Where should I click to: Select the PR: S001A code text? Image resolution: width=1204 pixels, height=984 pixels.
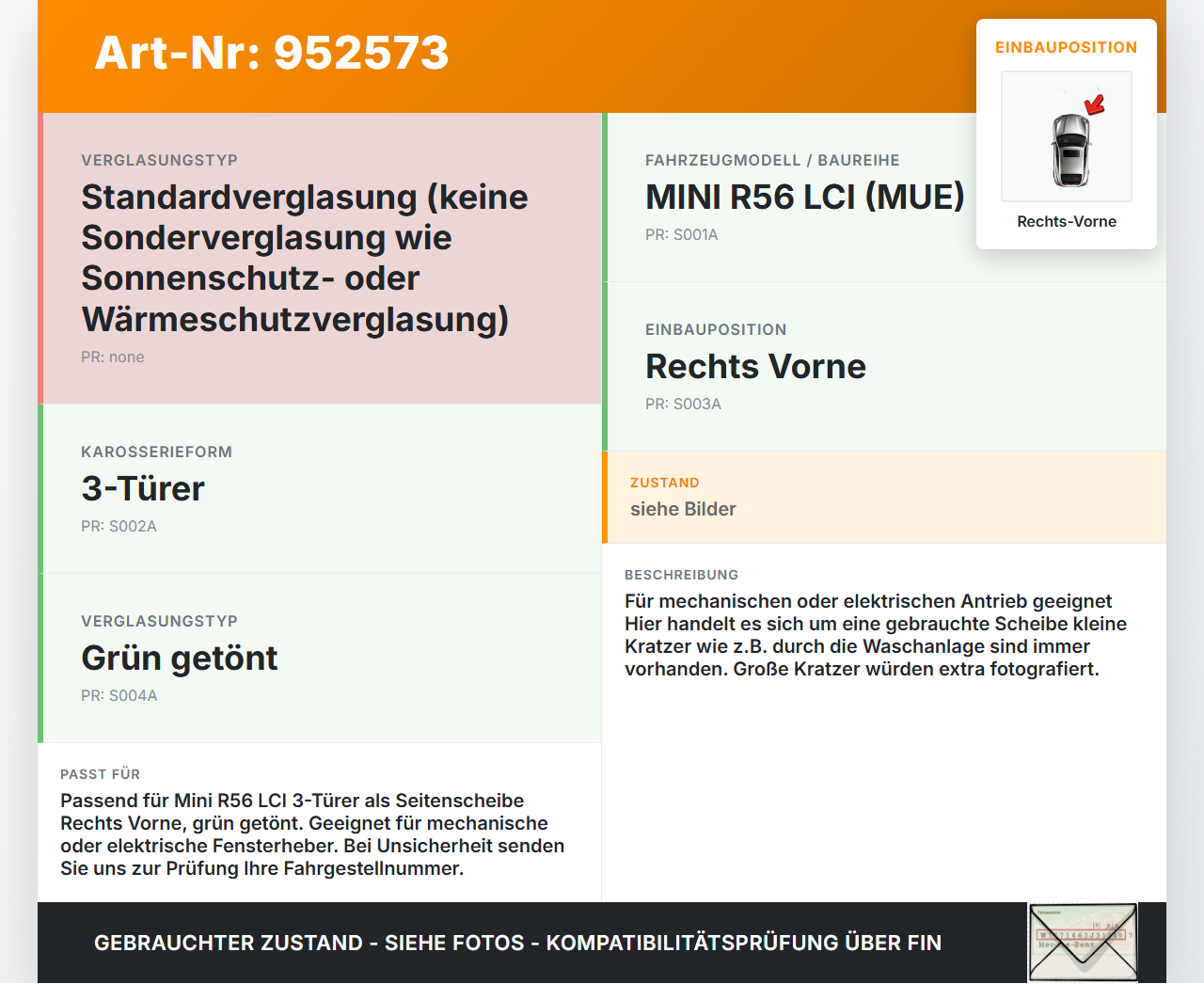[x=681, y=234]
